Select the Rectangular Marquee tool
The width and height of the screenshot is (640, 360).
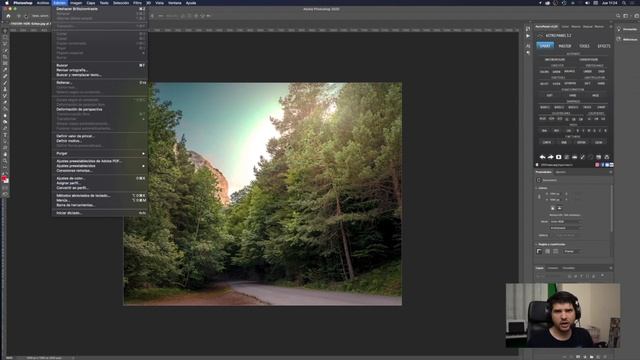[x=5, y=38]
